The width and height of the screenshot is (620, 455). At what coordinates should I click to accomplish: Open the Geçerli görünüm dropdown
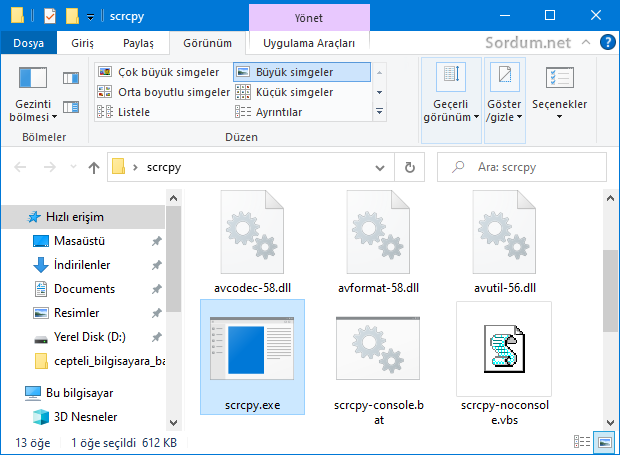[451, 100]
